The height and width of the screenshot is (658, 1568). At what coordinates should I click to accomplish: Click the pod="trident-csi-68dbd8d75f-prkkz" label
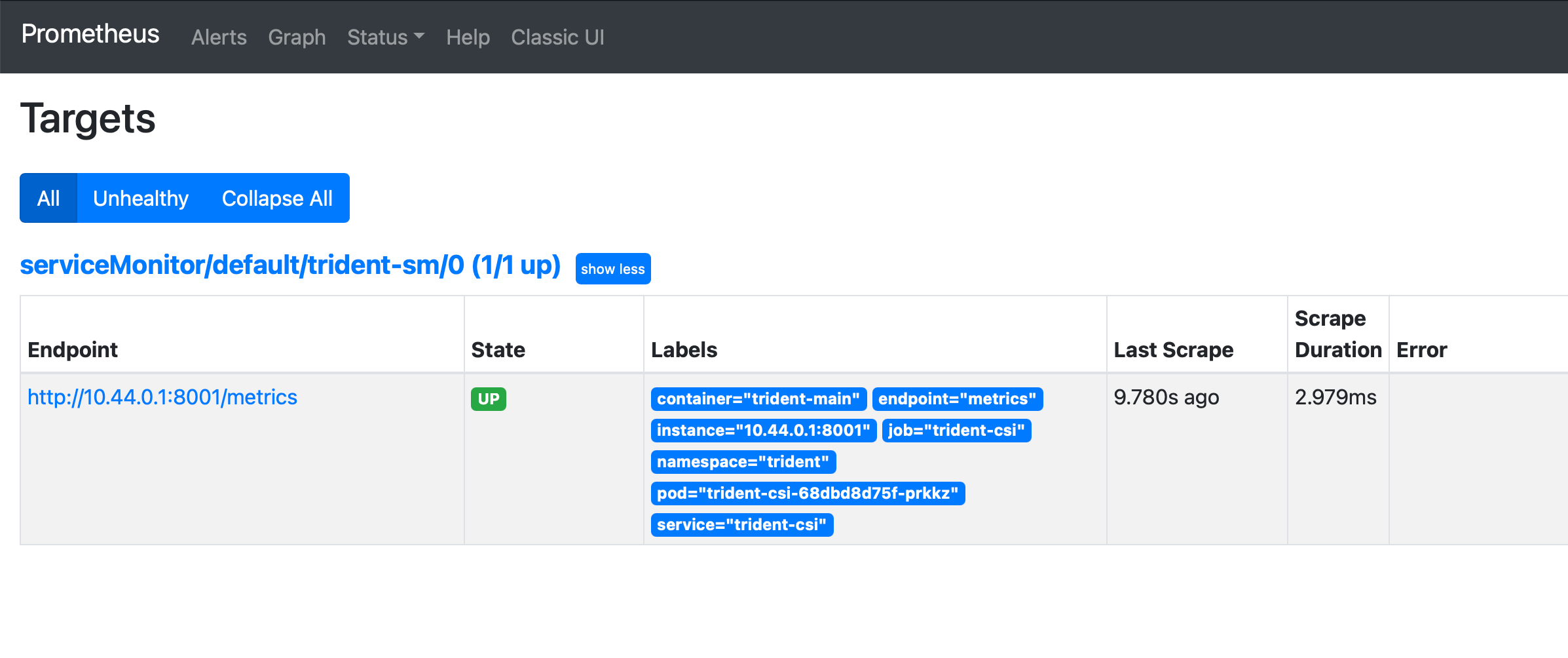click(x=808, y=493)
